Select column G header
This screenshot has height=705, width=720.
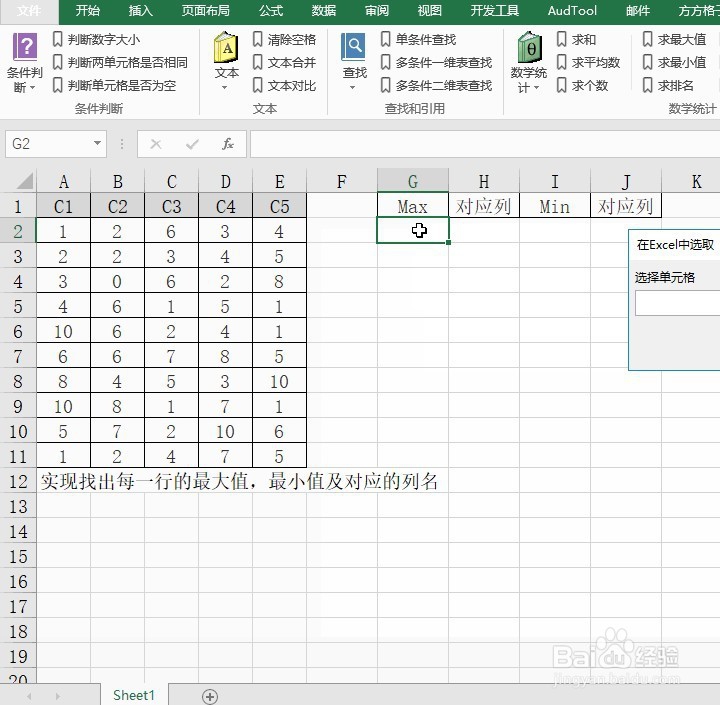point(413,181)
